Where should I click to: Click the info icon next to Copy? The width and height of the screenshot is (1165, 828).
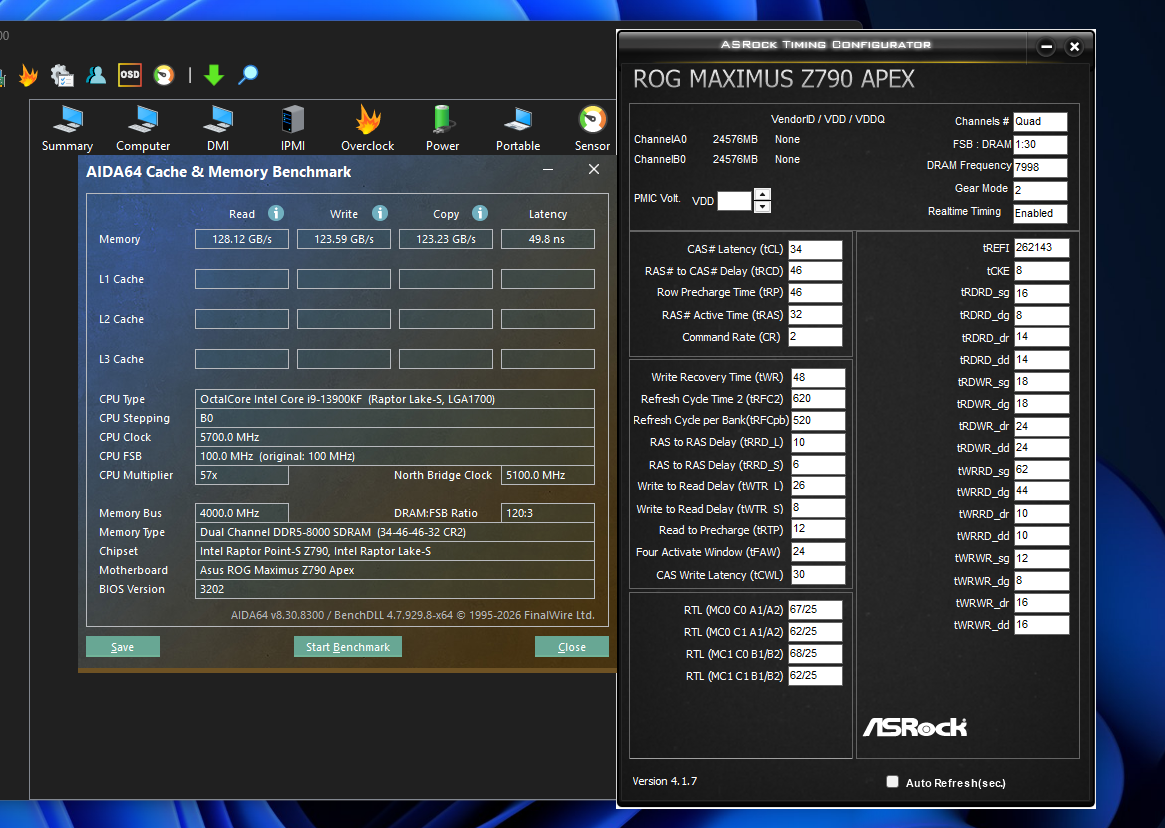(480, 213)
